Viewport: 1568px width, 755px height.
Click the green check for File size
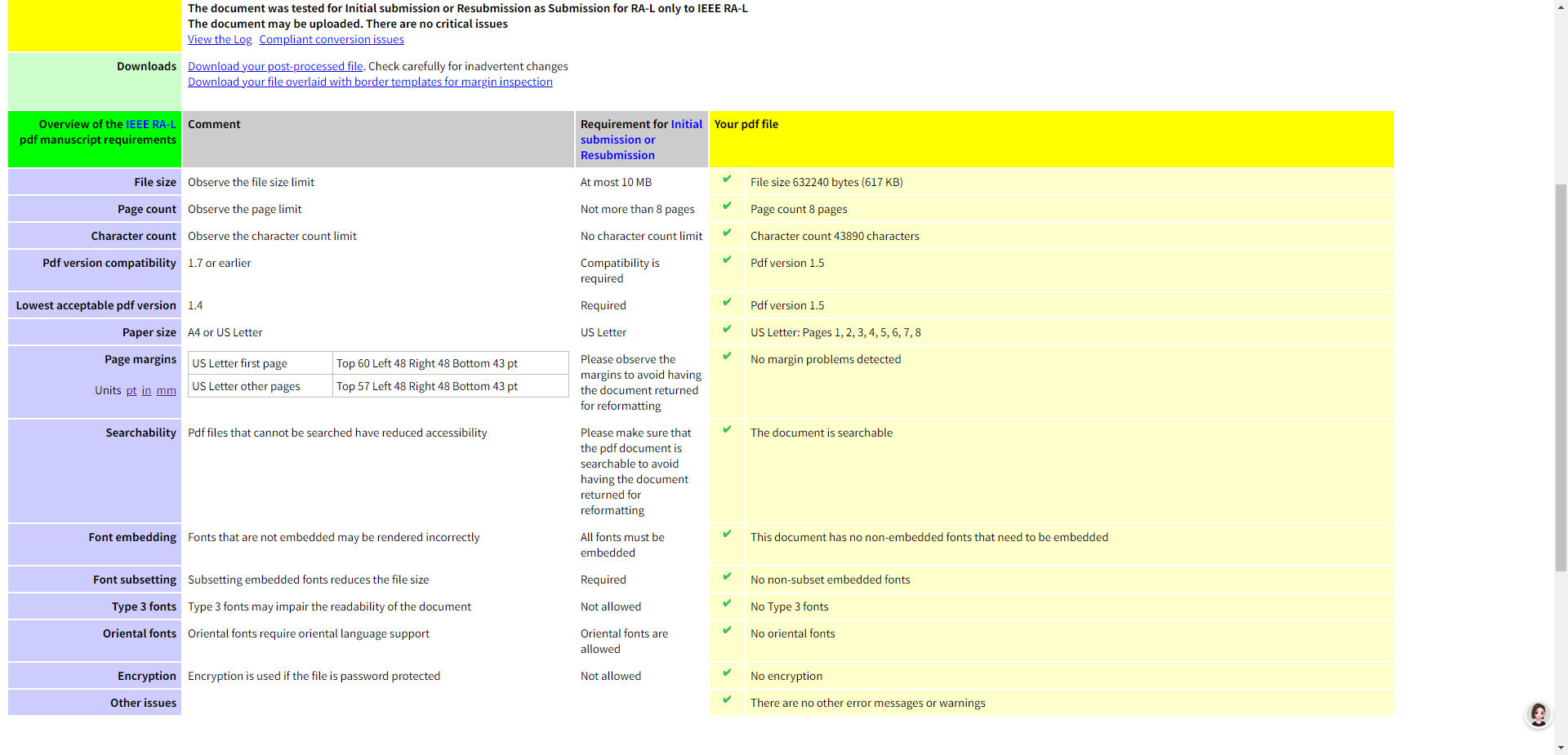tap(727, 179)
